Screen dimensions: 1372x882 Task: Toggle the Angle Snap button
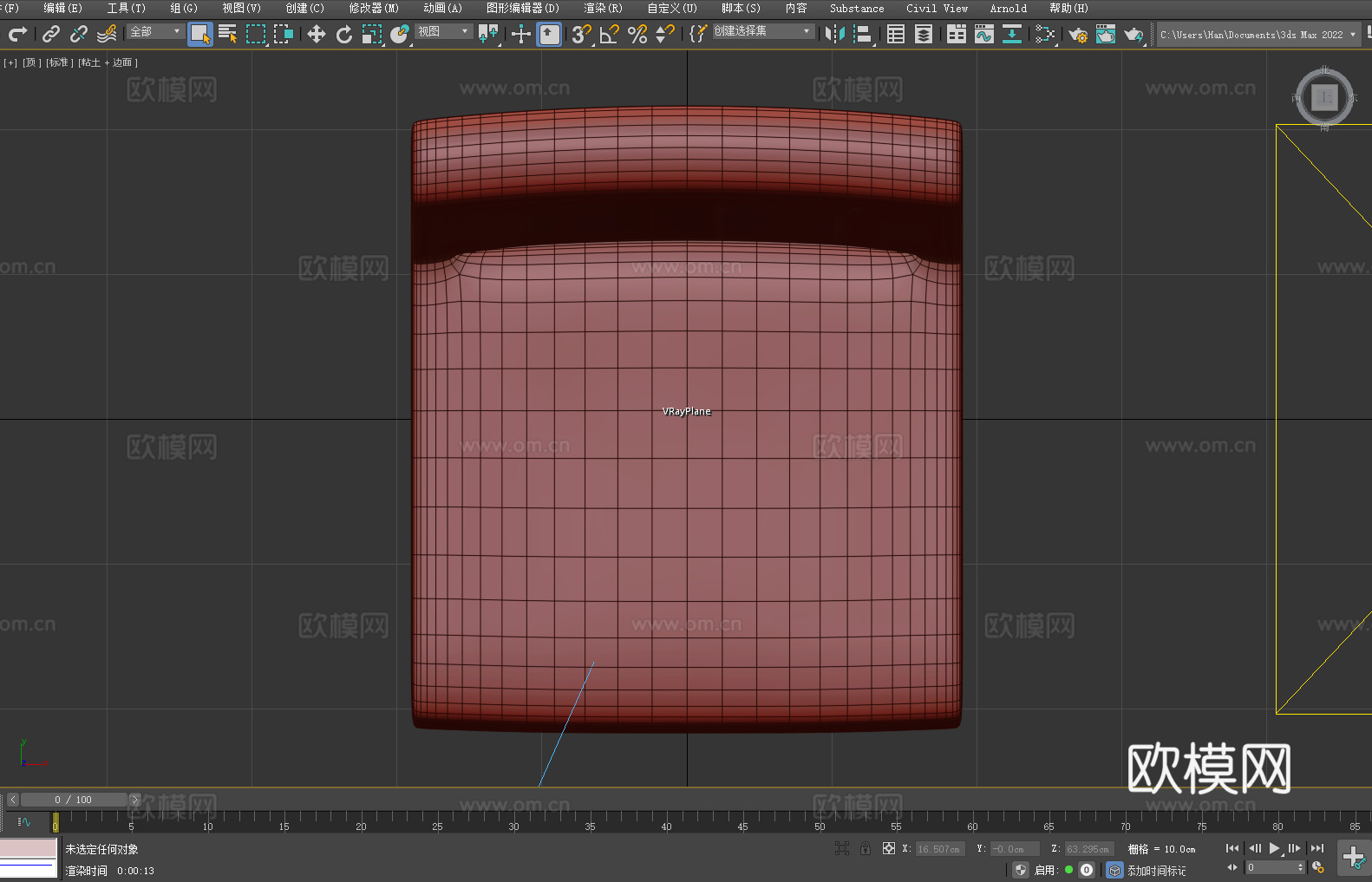[x=610, y=34]
